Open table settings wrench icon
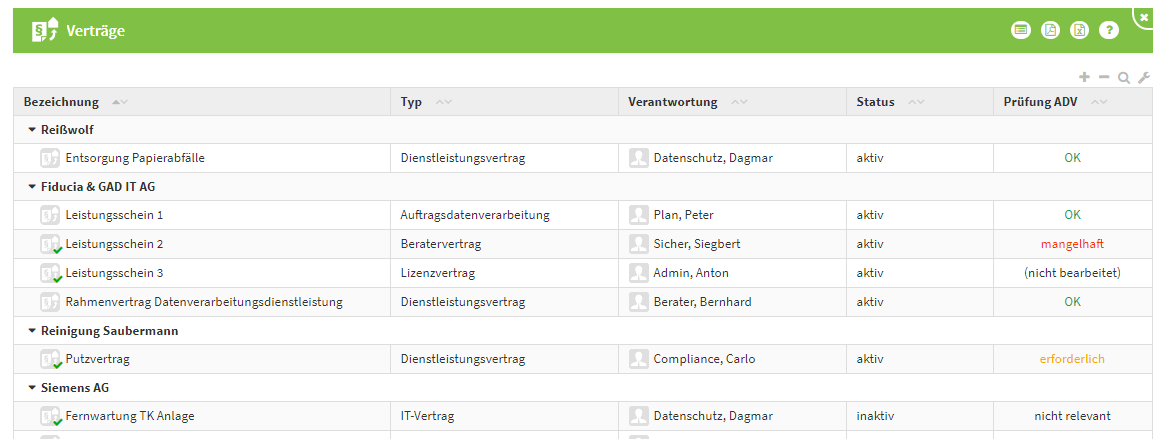 click(x=1144, y=77)
